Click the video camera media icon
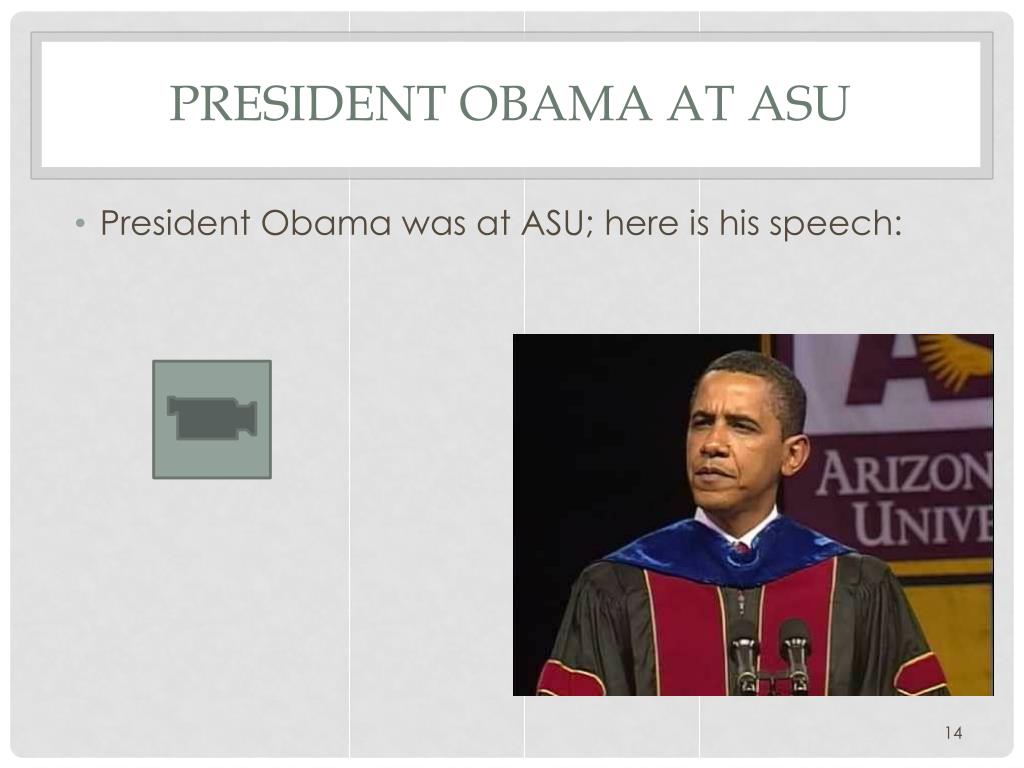The image size is (1024, 768). (x=212, y=418)
